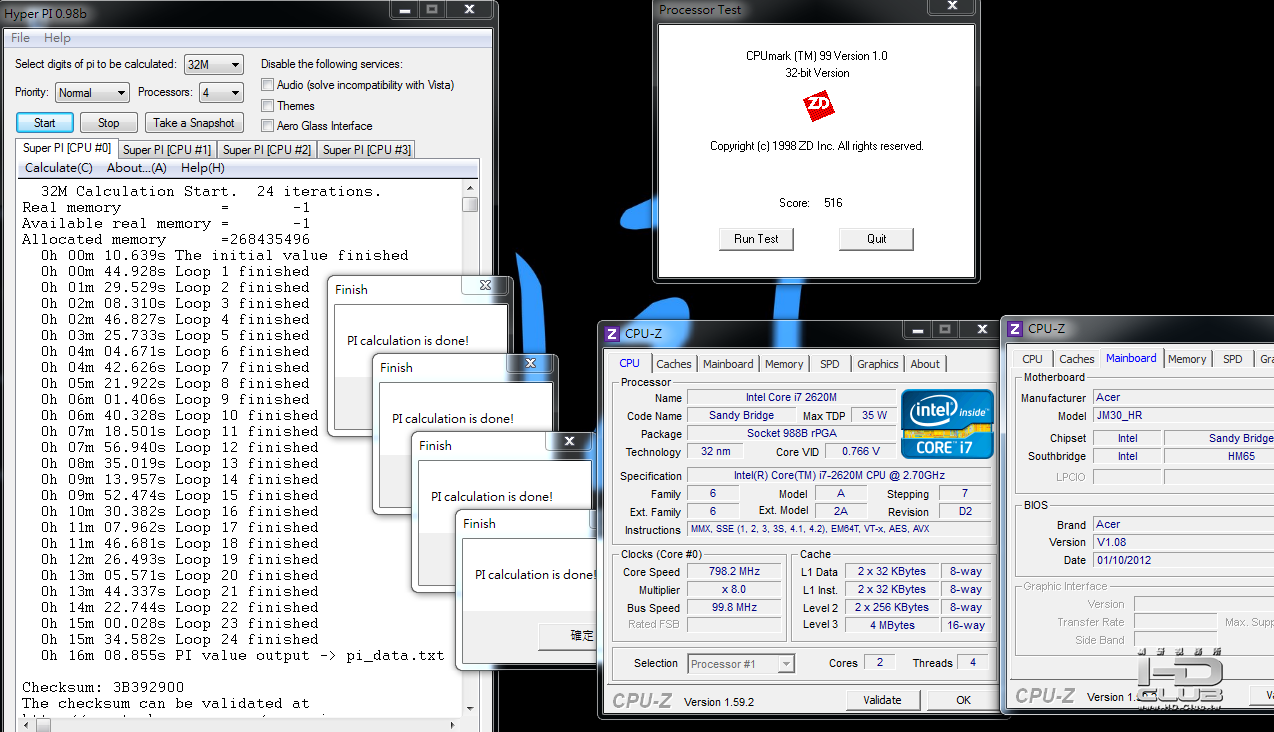This screenshot has height=732, width=1274.
Task: Click the Stop button in Hyper PI
Action: pos(109,123)
